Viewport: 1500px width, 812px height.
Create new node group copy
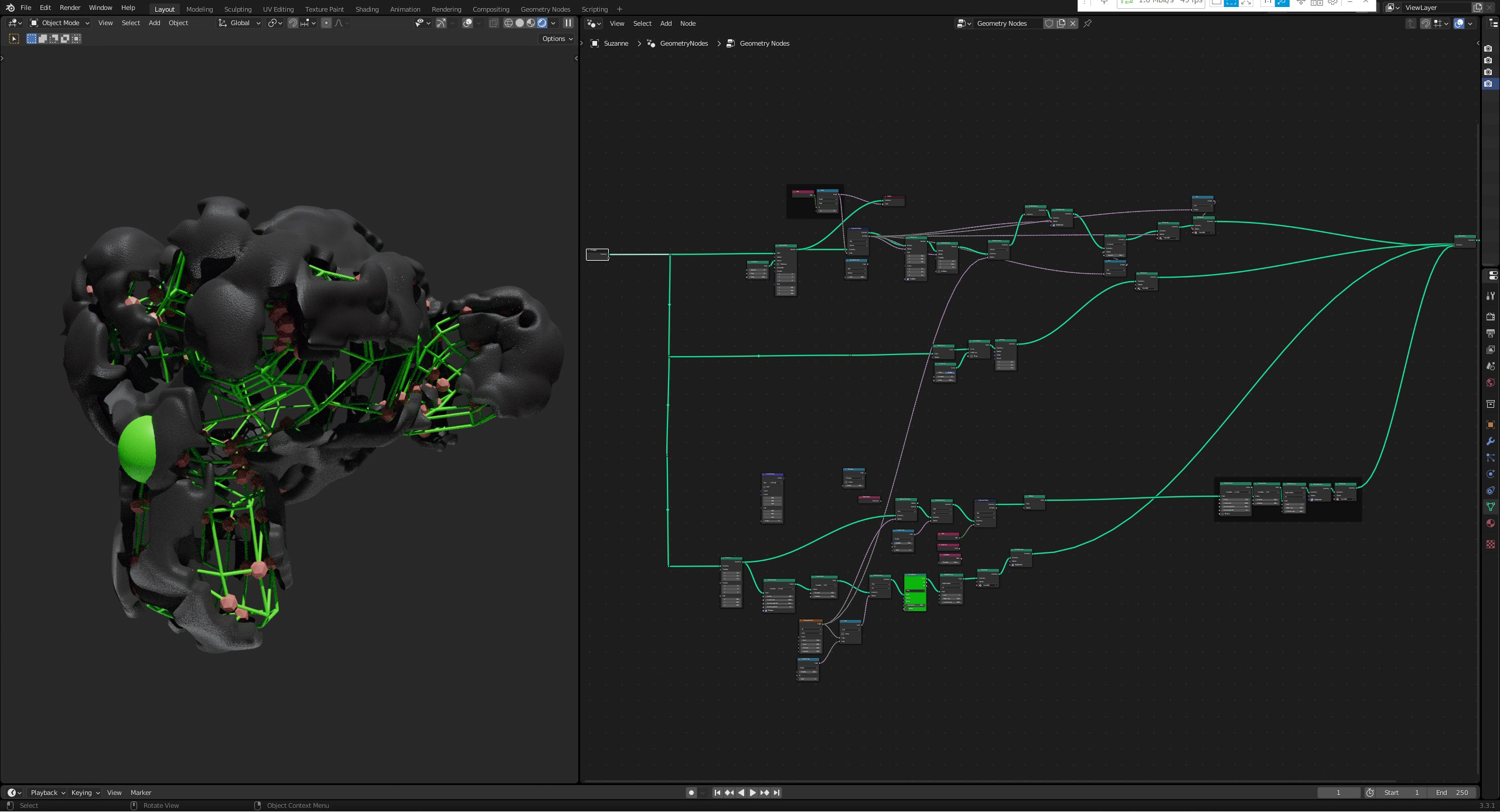tap(1061, 23)
